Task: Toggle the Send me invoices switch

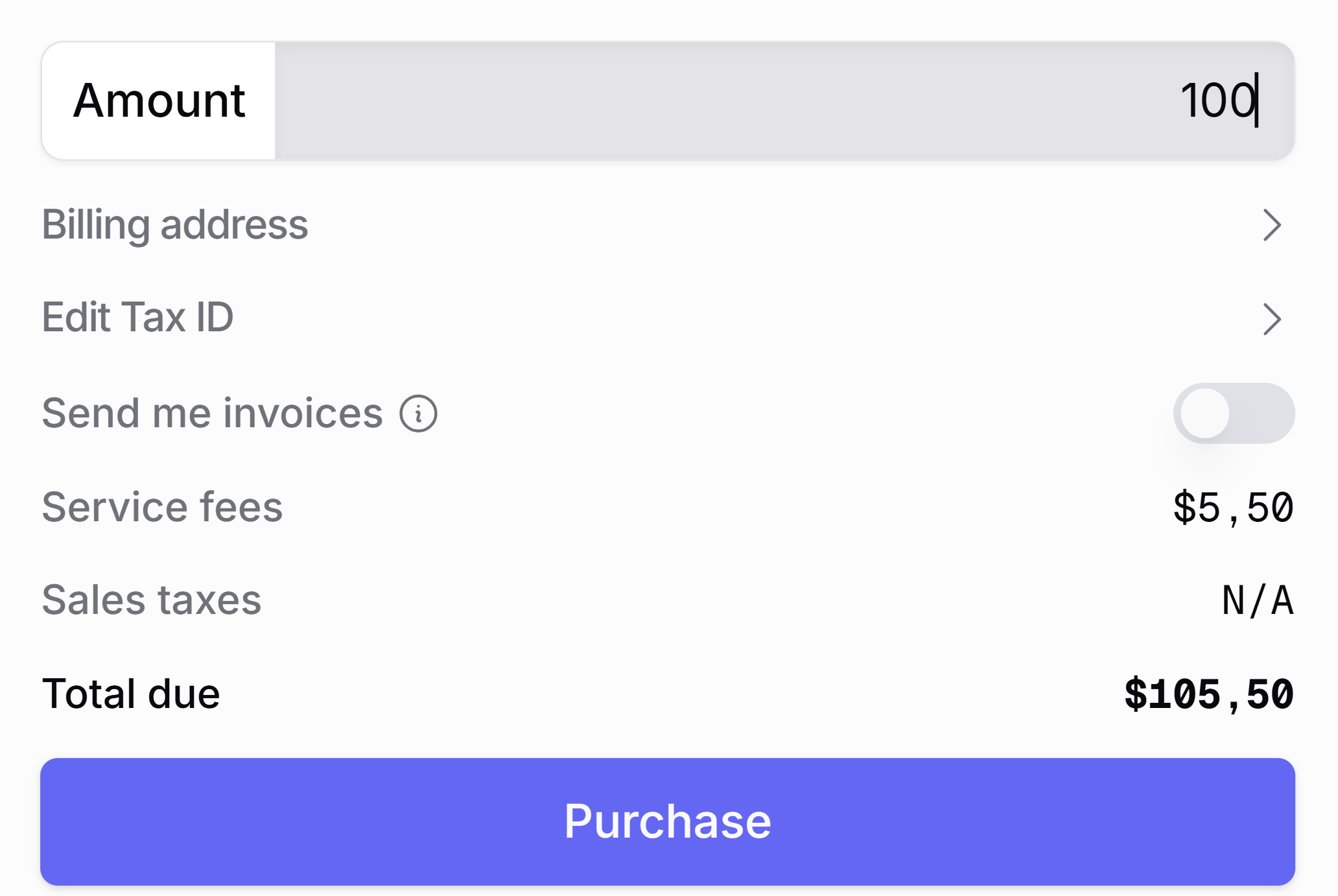Action: pyautogui.click(x=1234, y=414)
